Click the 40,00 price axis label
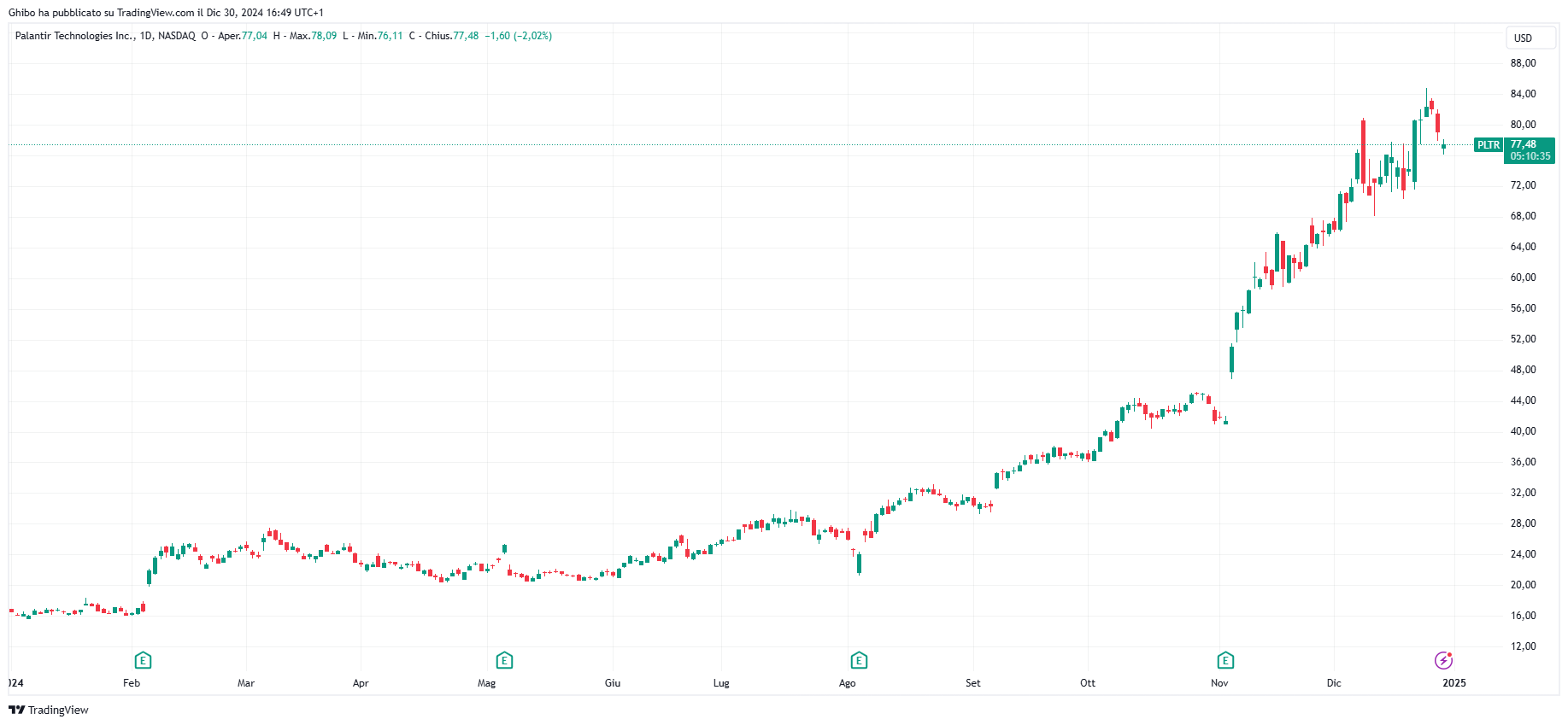The width and height of the screenshot is (1568, 725). point(1523,431)
